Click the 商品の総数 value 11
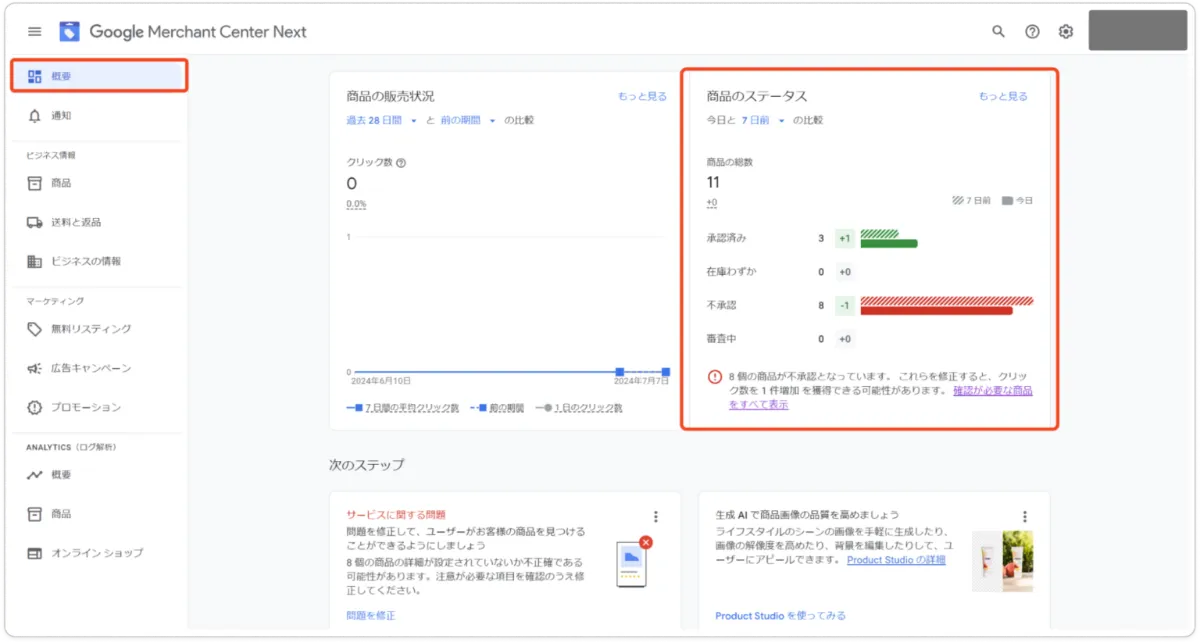This screenshot has height=642, width=1200. coord(713,182)
